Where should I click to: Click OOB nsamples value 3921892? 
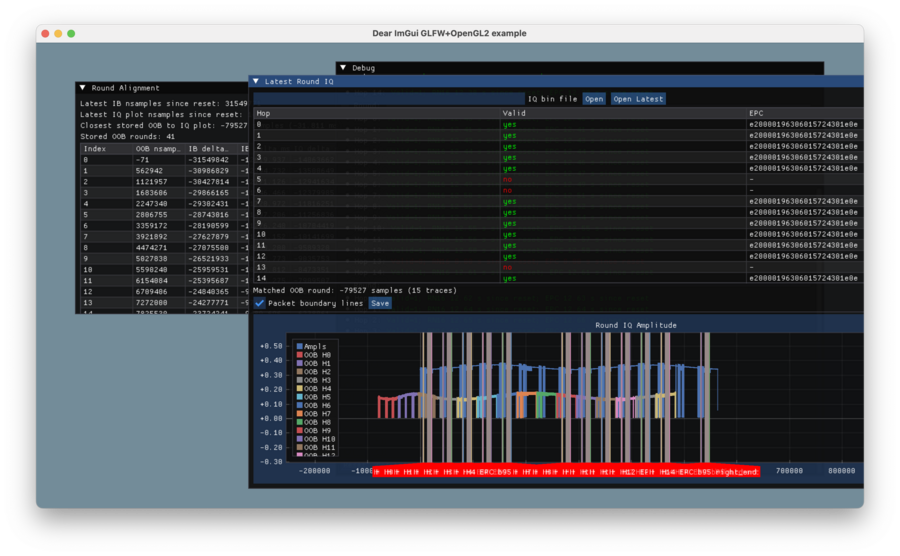pyautogui.click(x=152, y=237)
